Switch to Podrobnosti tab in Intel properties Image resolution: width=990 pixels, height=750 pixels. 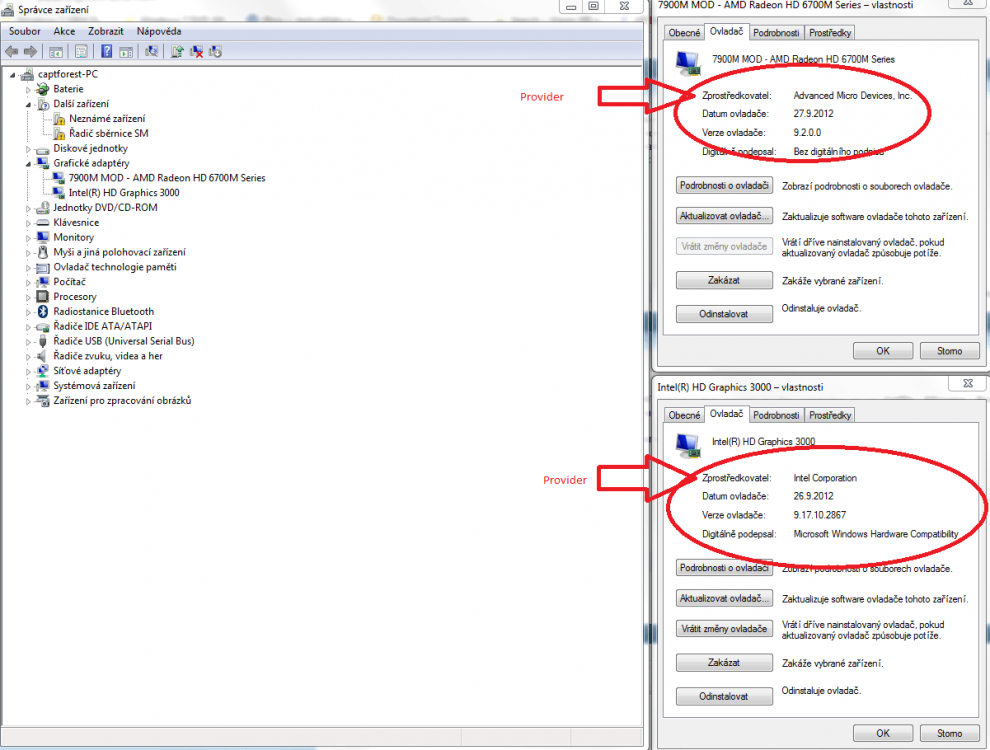click(x=776, y=415)
